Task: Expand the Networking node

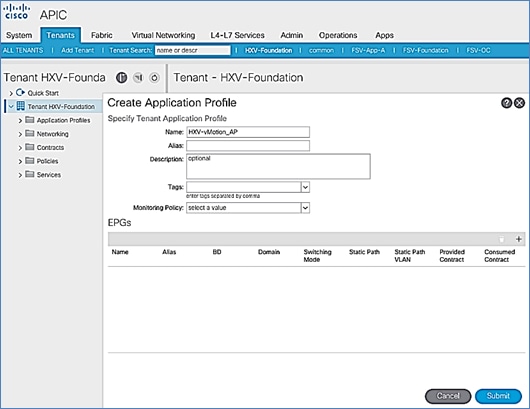Action: (x=20, y=134)
